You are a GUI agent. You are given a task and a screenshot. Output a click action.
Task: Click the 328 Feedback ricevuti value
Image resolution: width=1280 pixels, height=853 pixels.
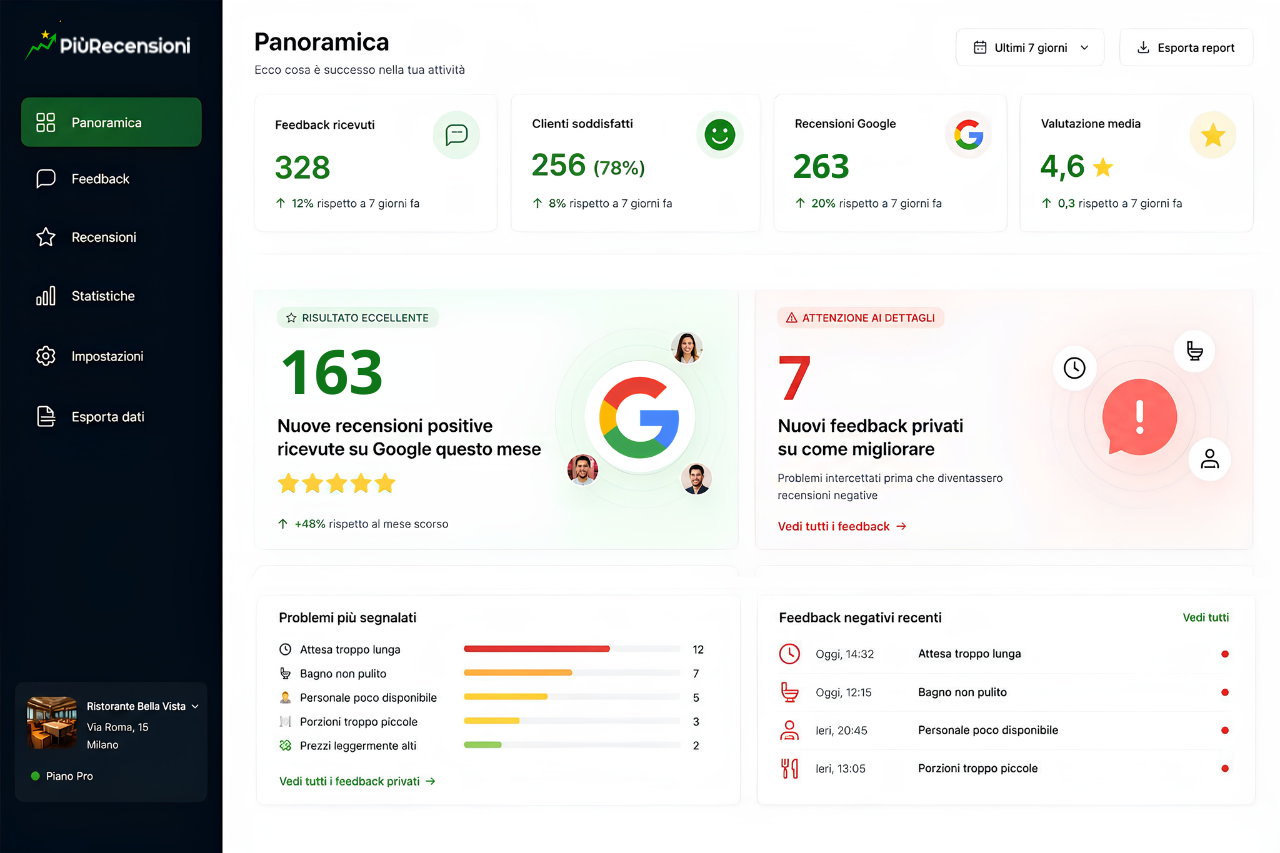click(303, 167)
